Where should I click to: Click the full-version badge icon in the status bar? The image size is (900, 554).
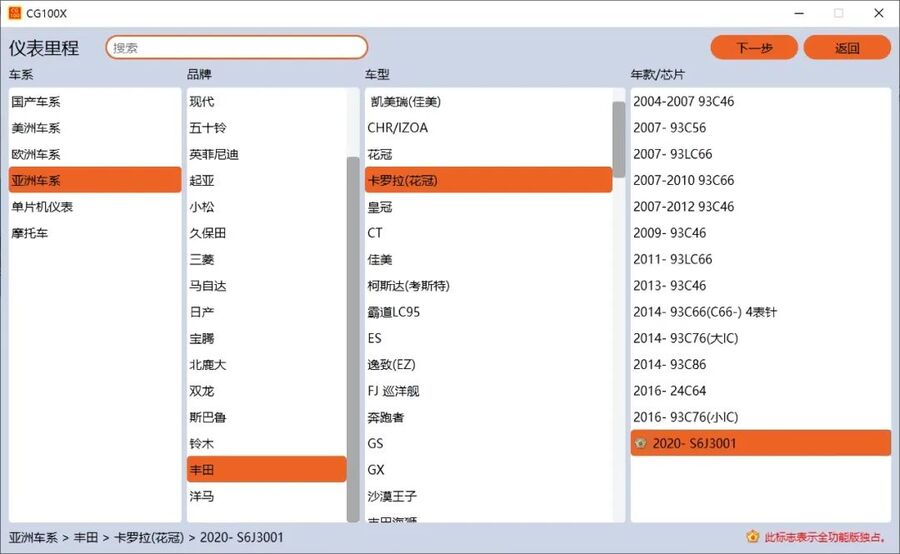pos(752,537)
